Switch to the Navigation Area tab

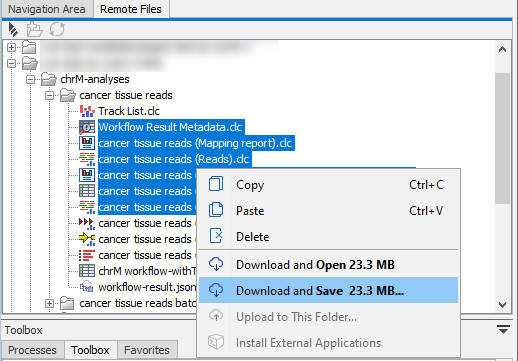pos(47,9)
